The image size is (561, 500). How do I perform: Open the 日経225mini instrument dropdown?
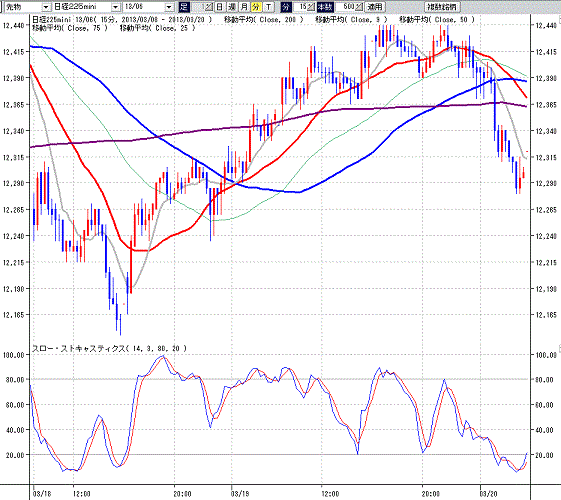pos(115,7)
